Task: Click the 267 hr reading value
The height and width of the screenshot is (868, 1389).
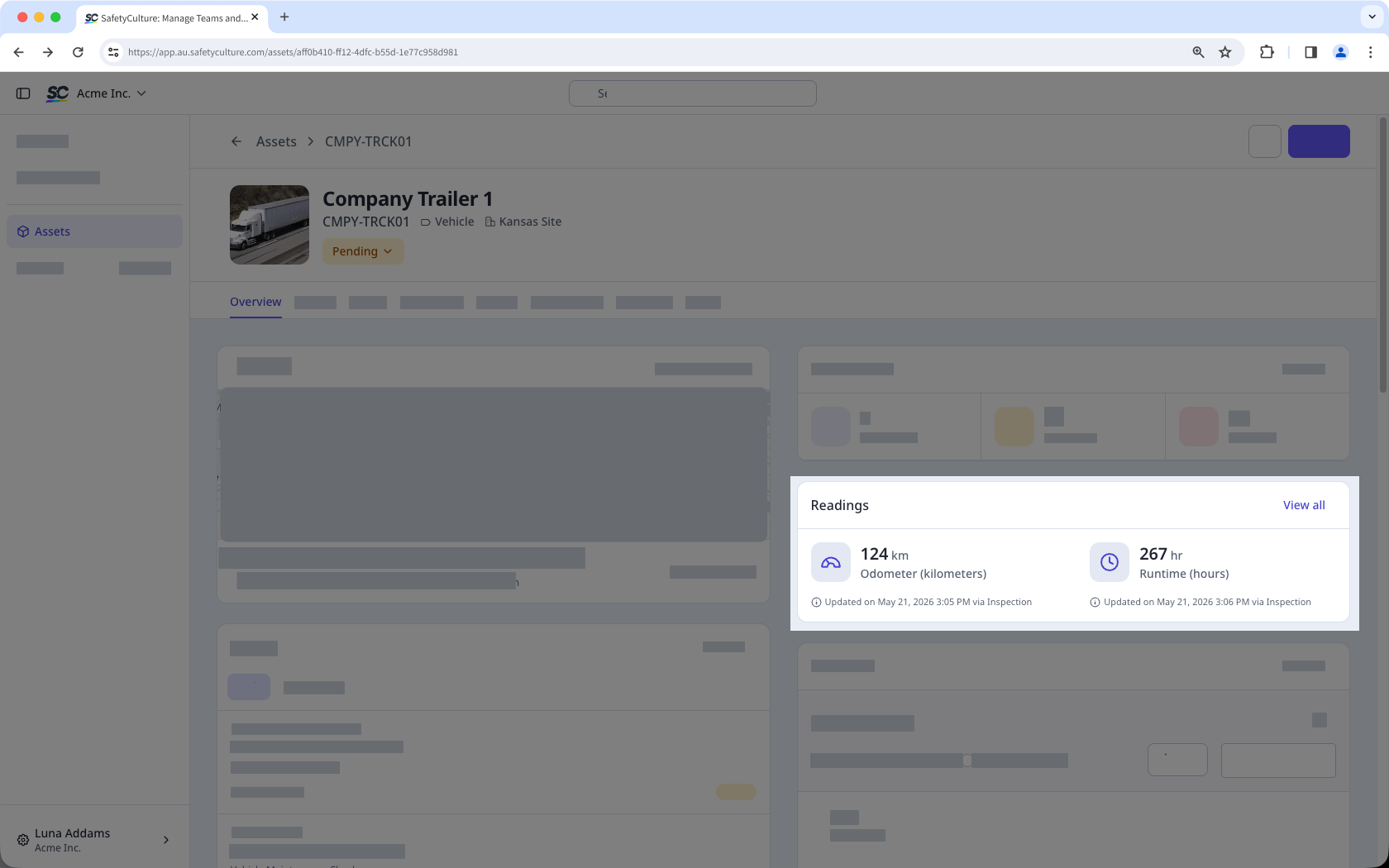Action: point(1161,554)
